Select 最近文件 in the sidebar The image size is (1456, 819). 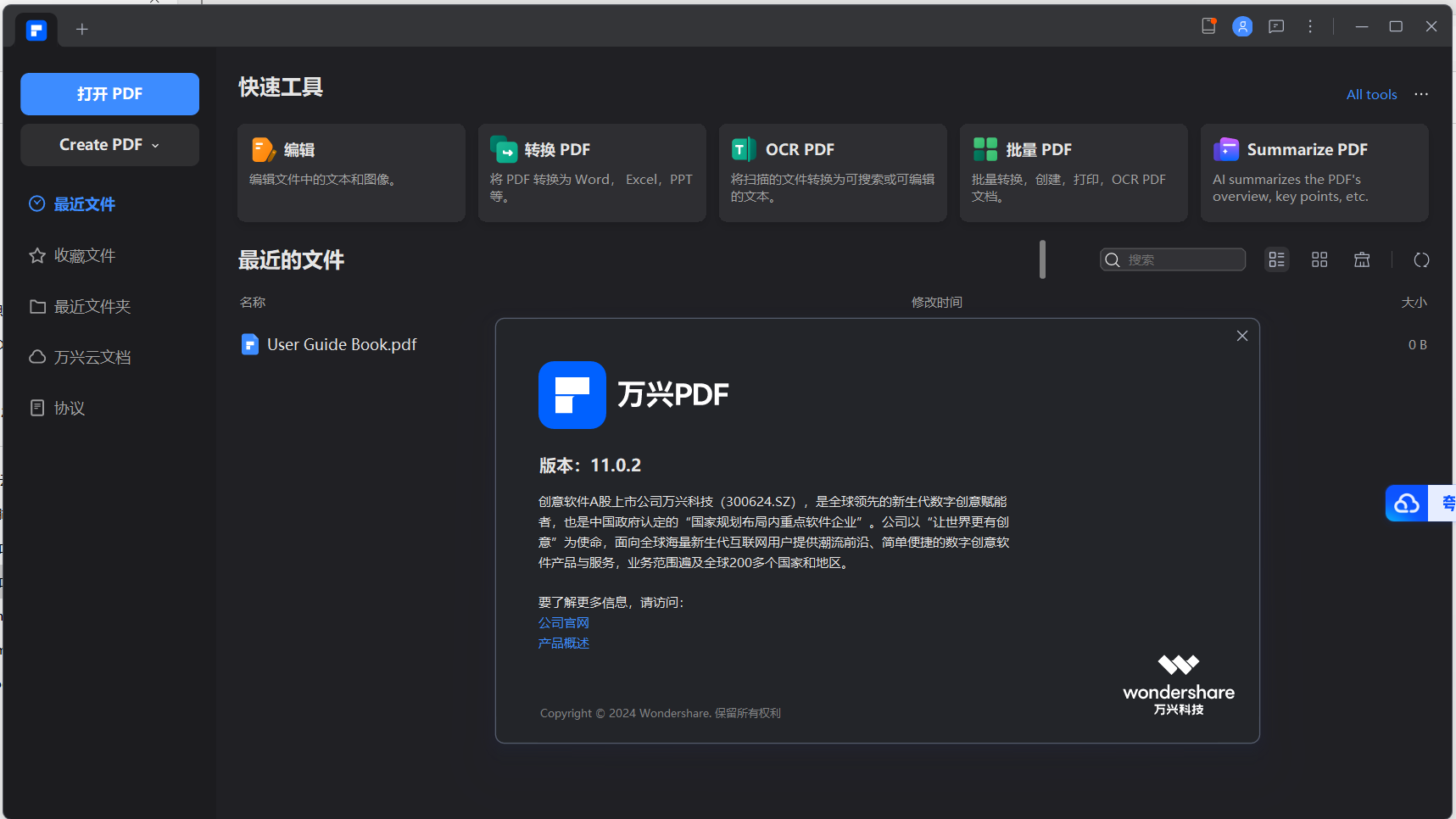click(85, 204)
